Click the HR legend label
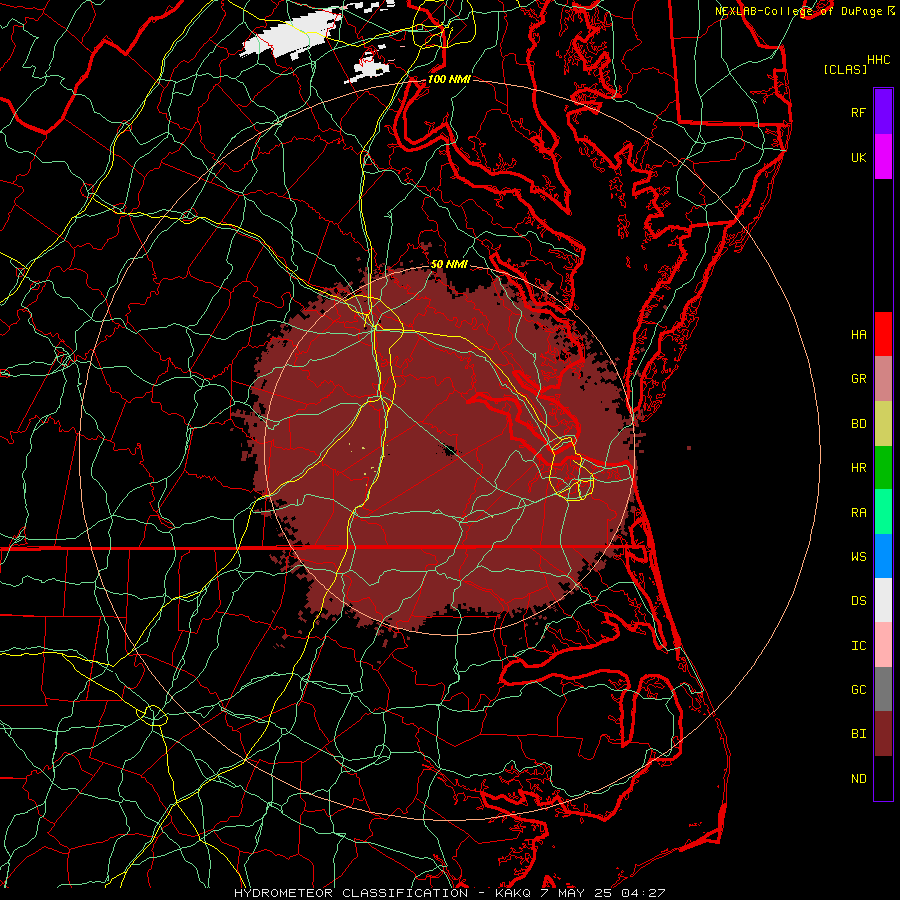This screenshot has width=900, height=900. click(859, 468)
